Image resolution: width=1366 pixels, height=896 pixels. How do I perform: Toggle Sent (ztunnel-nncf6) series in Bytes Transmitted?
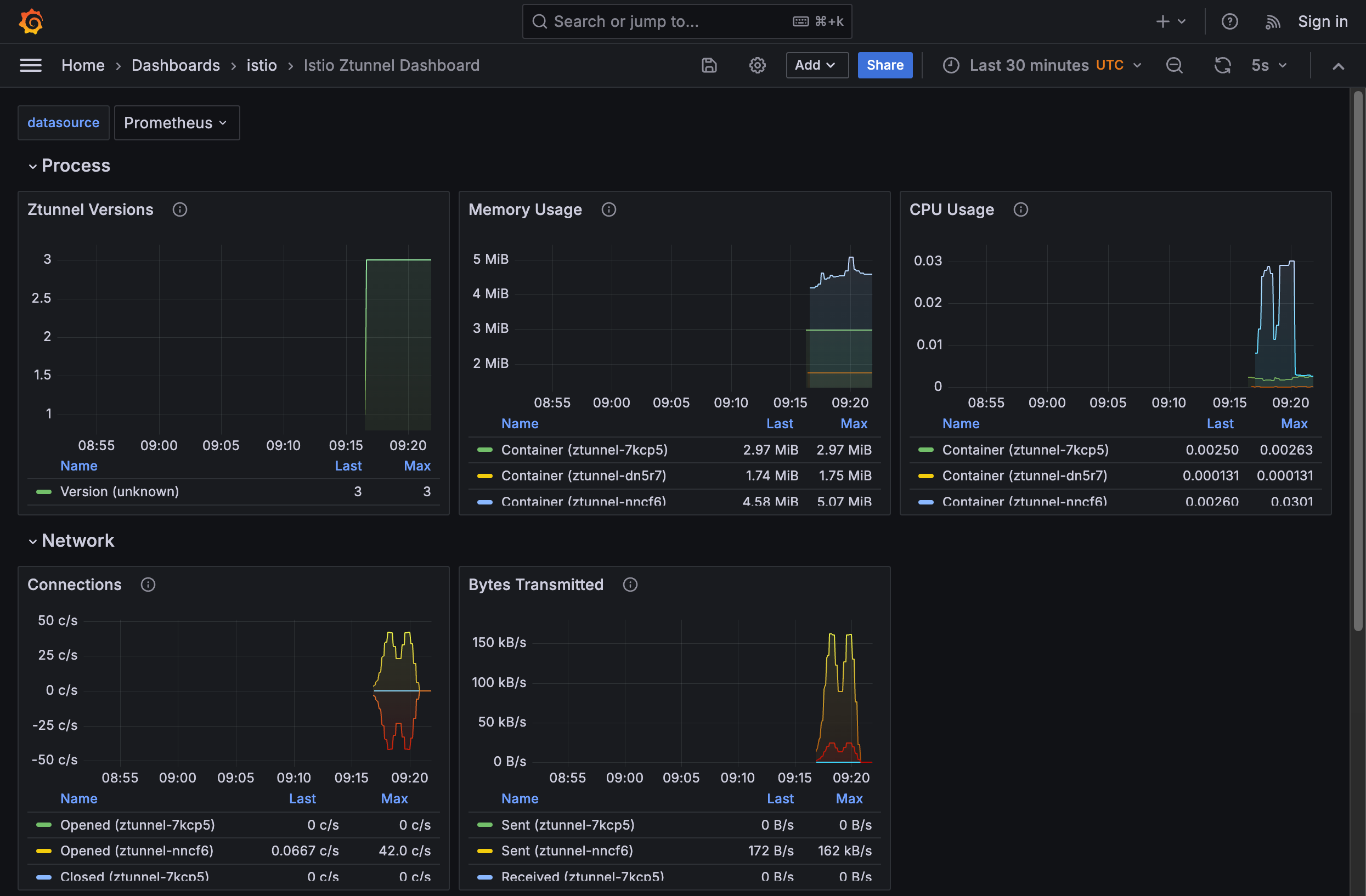[567, 850]
